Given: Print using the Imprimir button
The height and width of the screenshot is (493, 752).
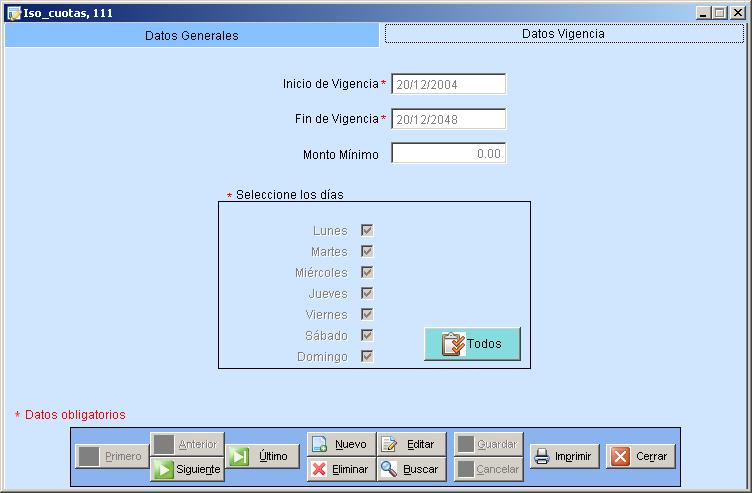Looking at the screenshot, I should (x=564, y=456).
